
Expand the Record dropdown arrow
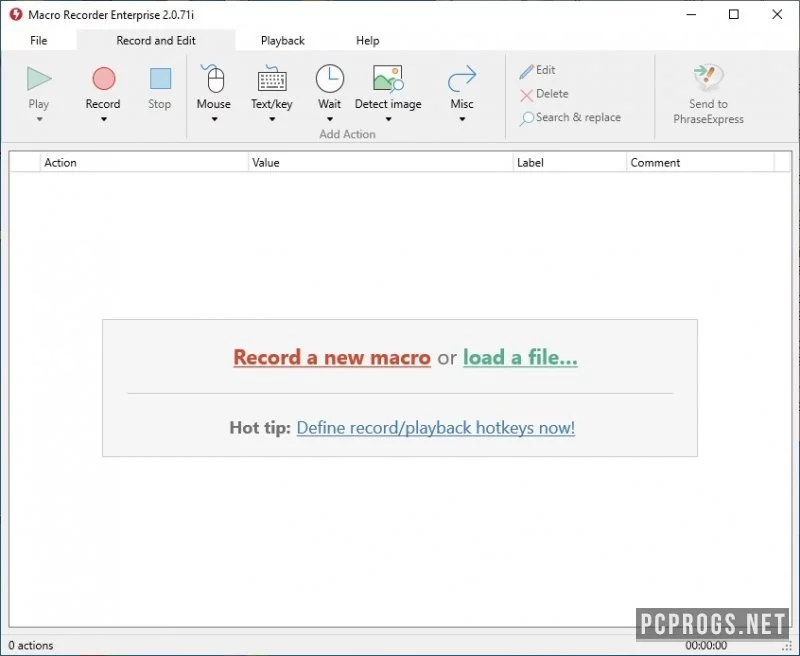(x=104, y=119)
